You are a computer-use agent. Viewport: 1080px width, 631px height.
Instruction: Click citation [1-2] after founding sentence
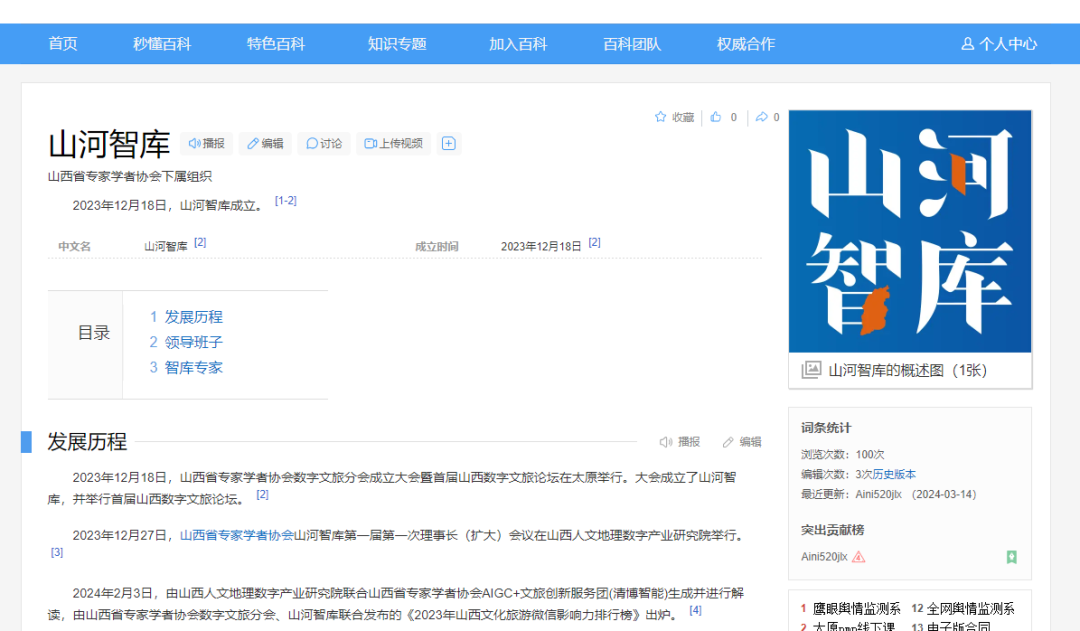(x=286, y=200)
